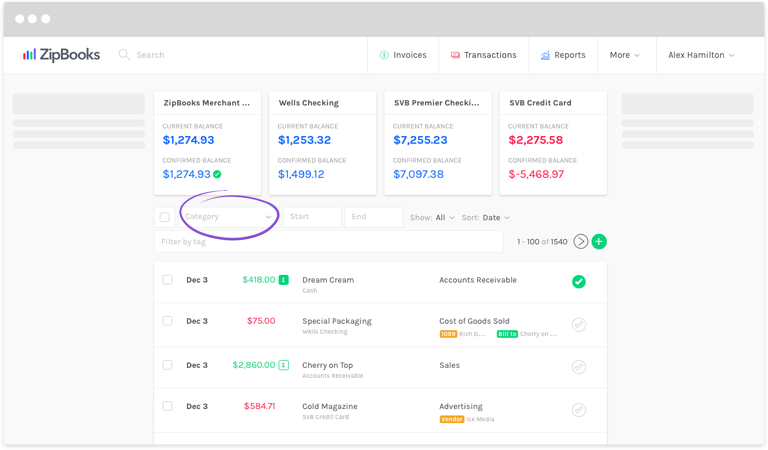Click the ZipBooks logo
The width and height of the screenshot is (768, 450).
point(61,55)
